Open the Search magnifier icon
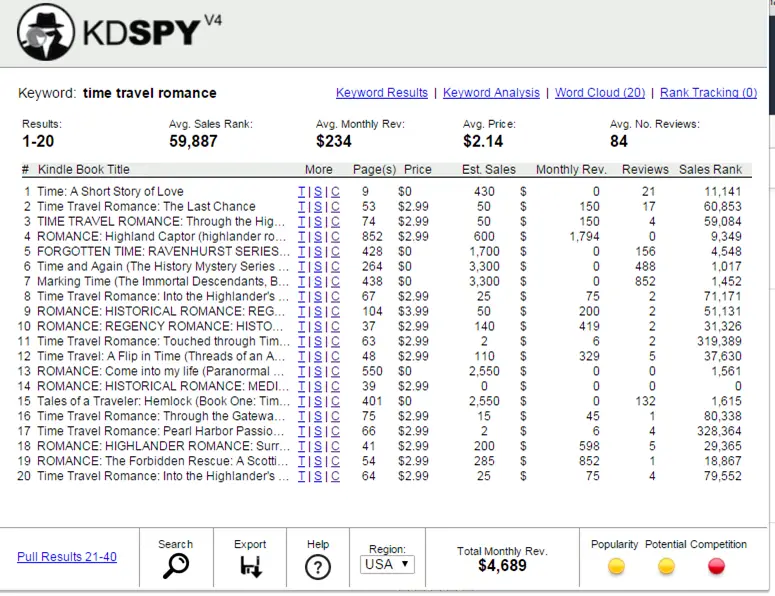 pyautogui.click(x=175, y=566)
